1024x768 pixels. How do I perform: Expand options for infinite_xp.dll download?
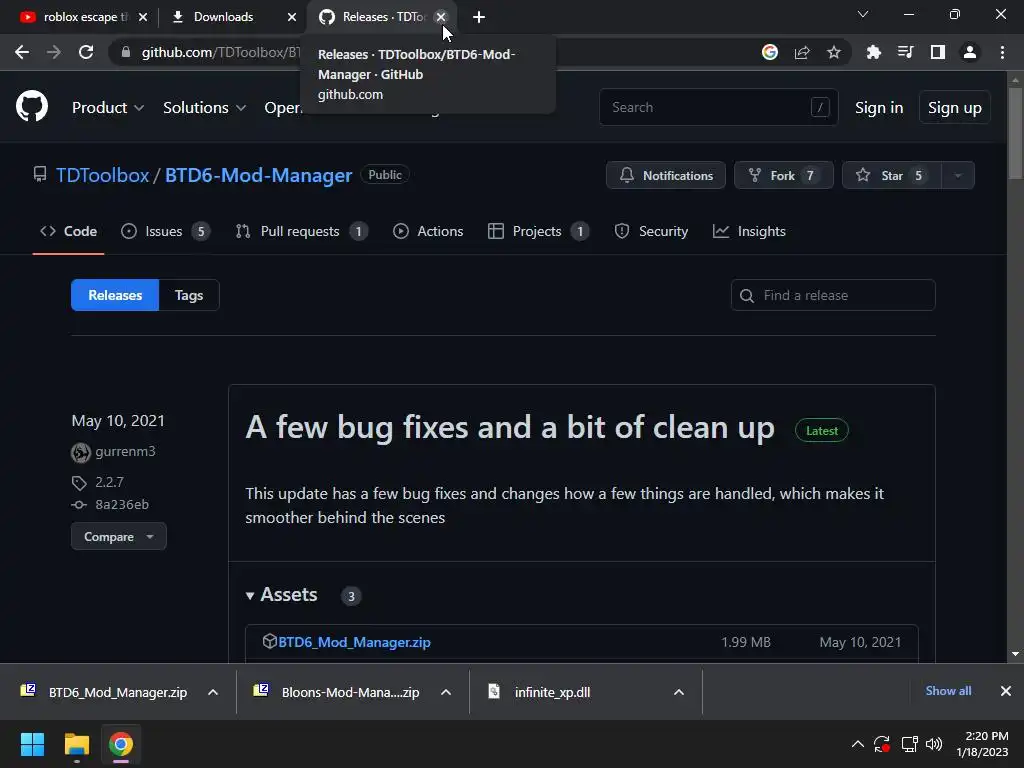coord(679,692)
